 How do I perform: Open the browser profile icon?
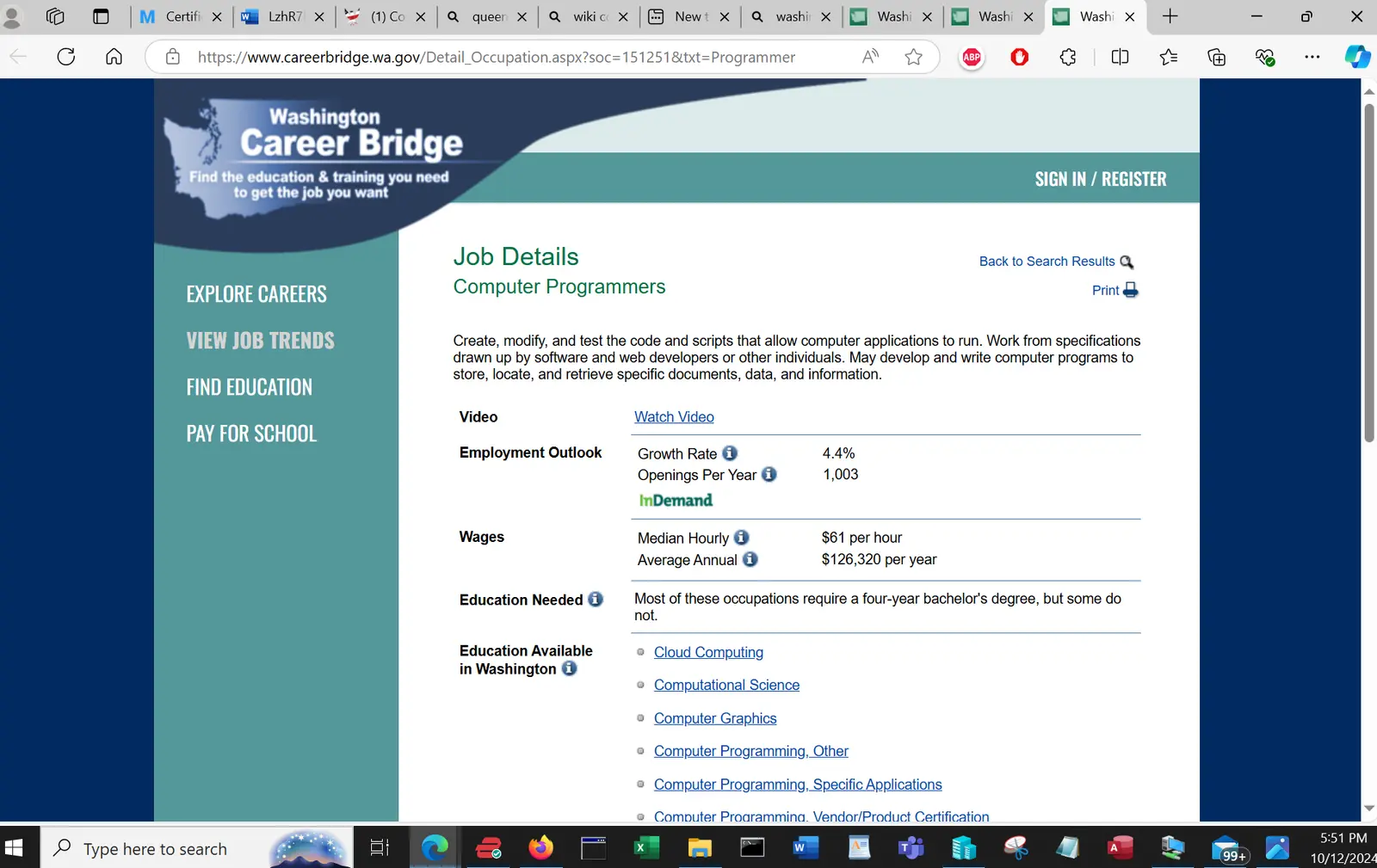point(12,16)
